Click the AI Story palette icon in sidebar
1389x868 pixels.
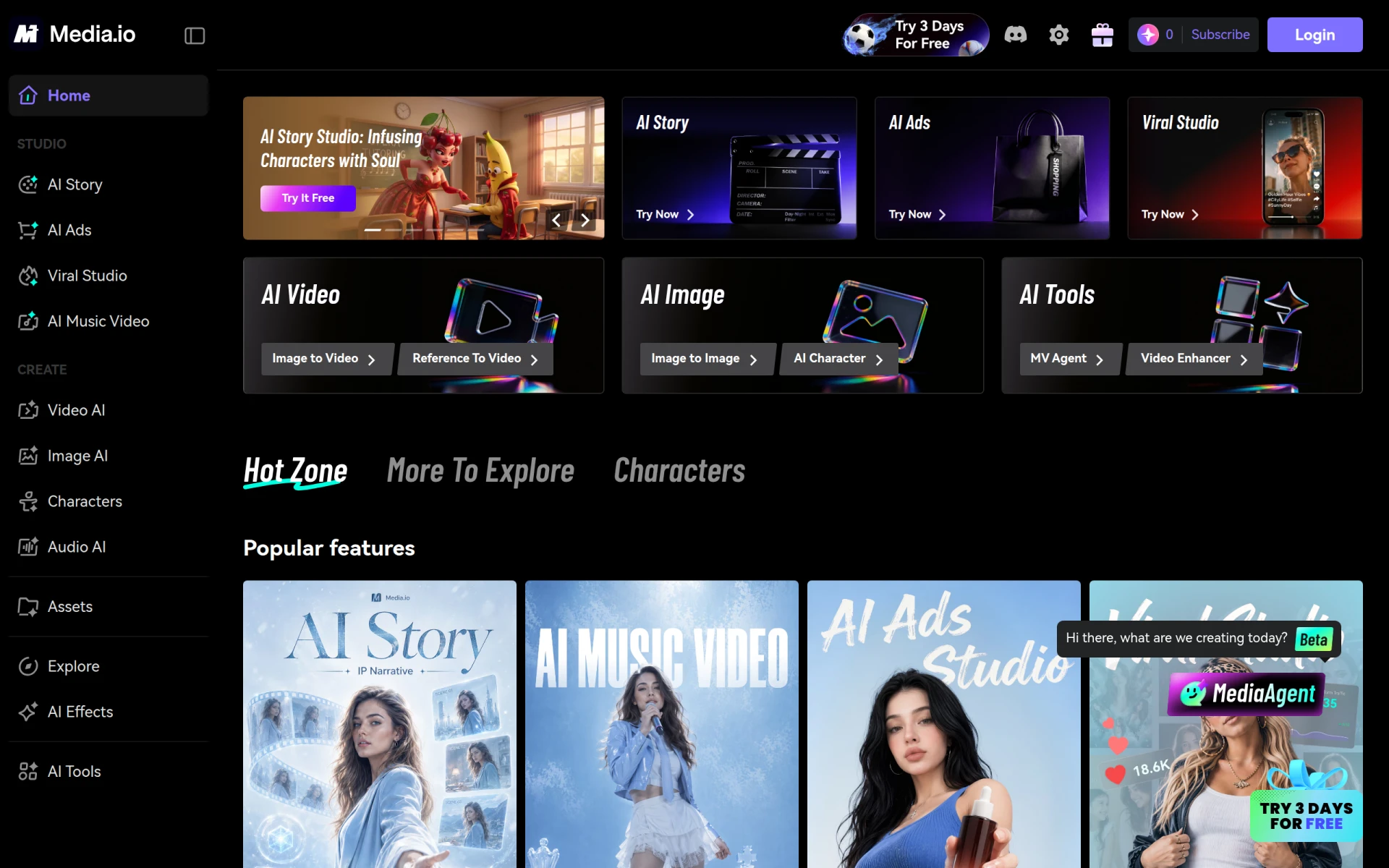(x=28, y=184)
